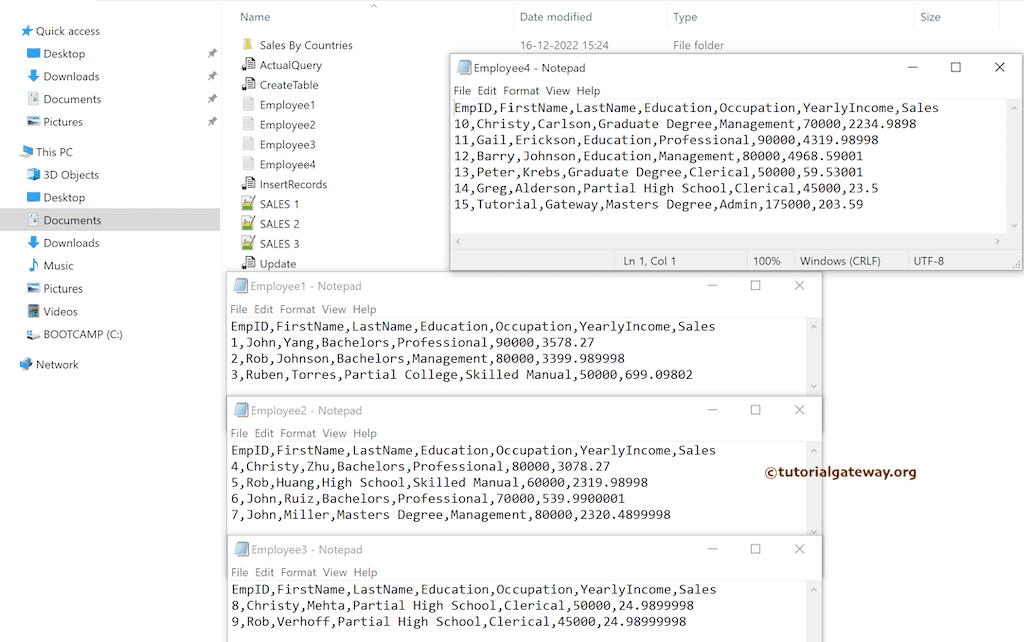Click the Pictures icon under Quick access
This screenshot has height=642, width=1024.
[33, 121]
